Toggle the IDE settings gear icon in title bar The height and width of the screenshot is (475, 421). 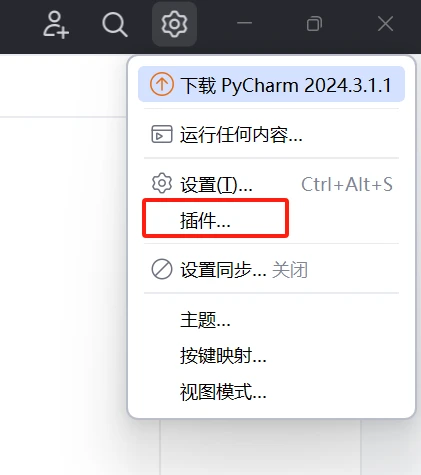174,24
